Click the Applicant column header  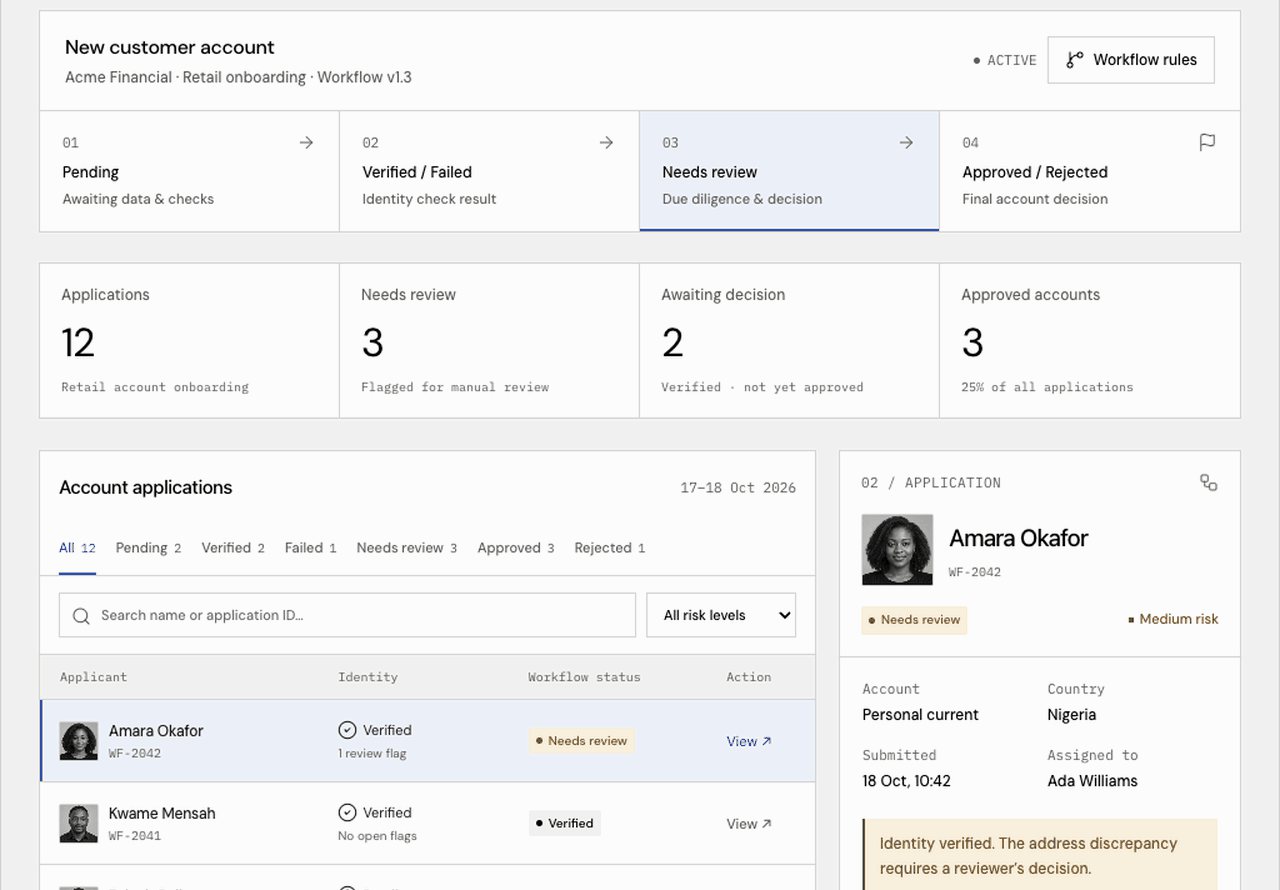[93, 677]
